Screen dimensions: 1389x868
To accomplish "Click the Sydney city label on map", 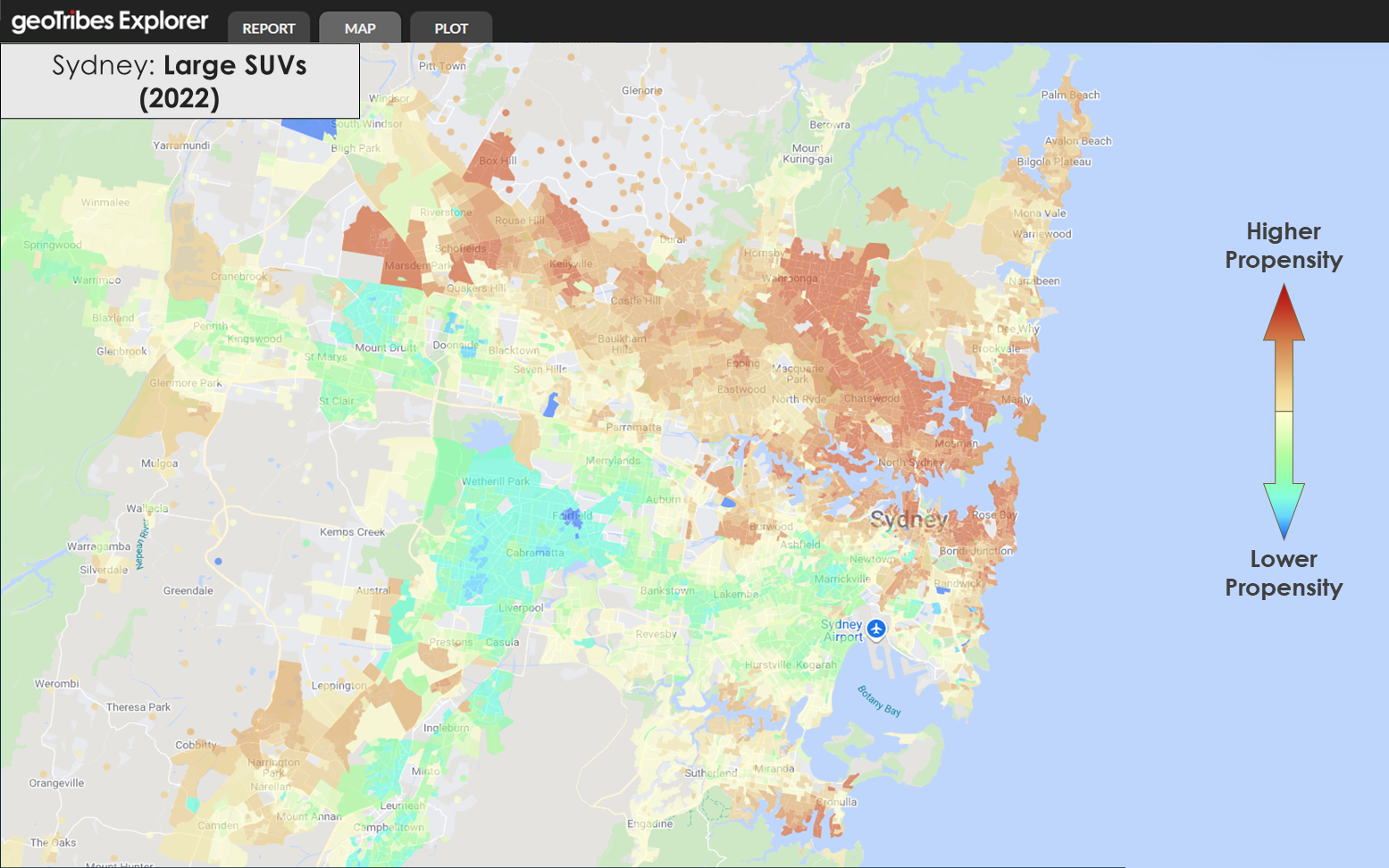I will 908,520.
